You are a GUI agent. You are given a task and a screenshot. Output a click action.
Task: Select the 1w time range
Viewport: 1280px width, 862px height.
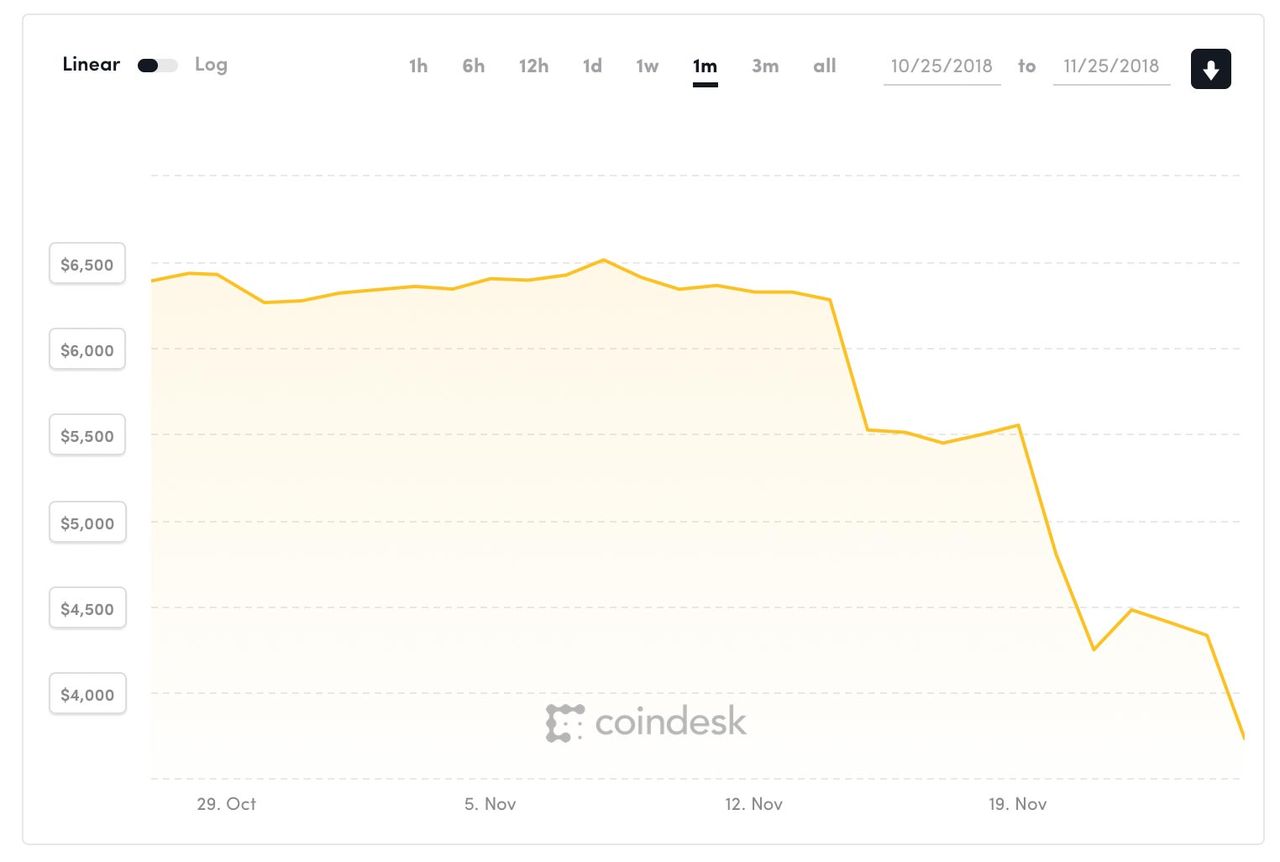click(x=647, y=66)
